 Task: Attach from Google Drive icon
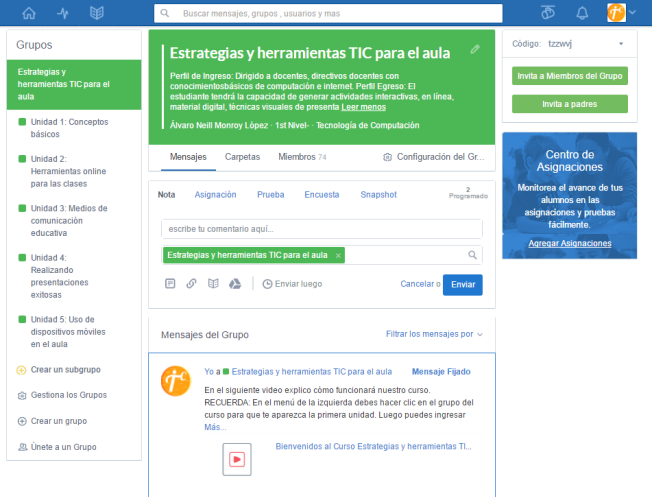[x=235, y=284]
